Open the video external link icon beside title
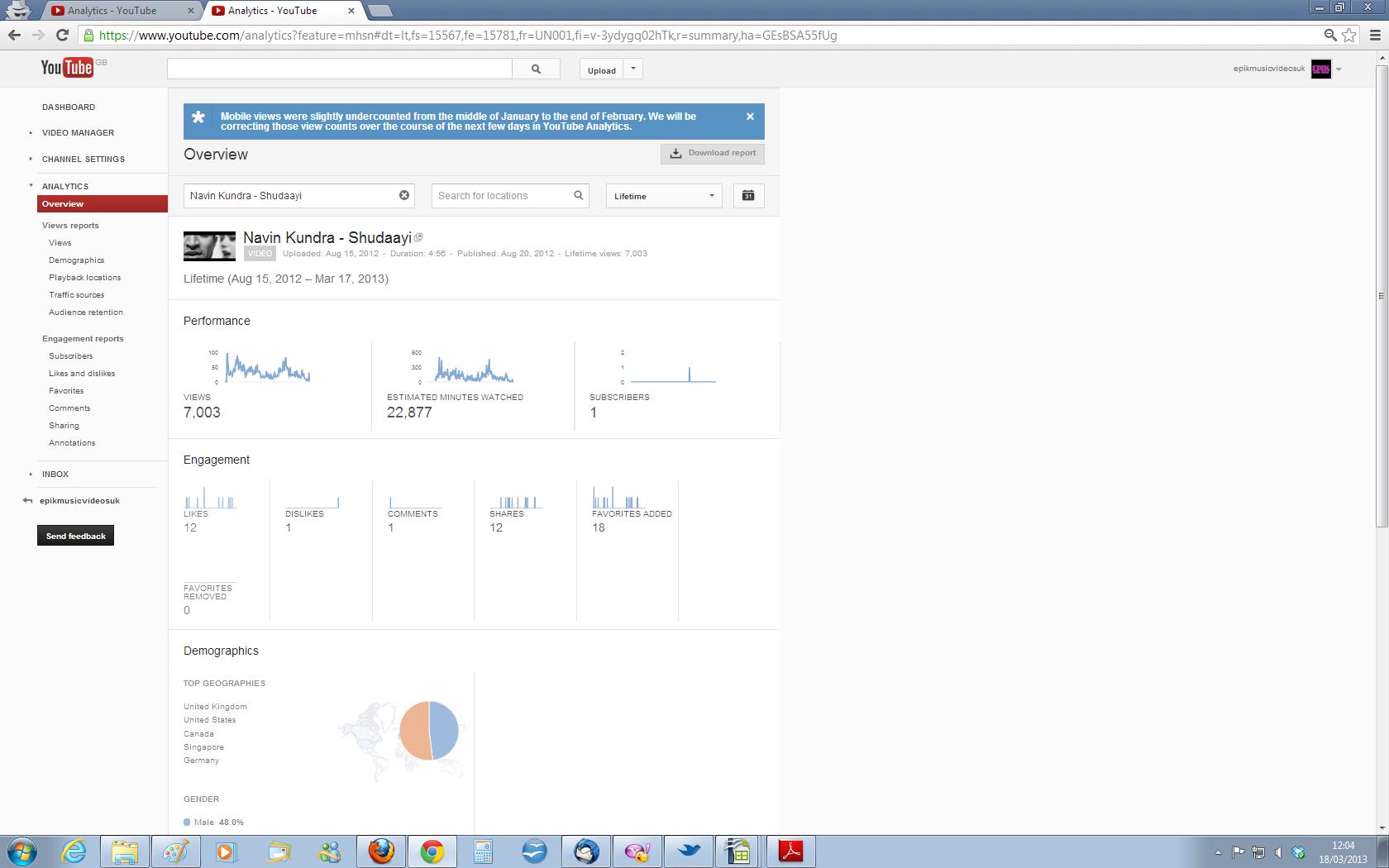This screenshot has width=1389, height=868. pos(418,237)
